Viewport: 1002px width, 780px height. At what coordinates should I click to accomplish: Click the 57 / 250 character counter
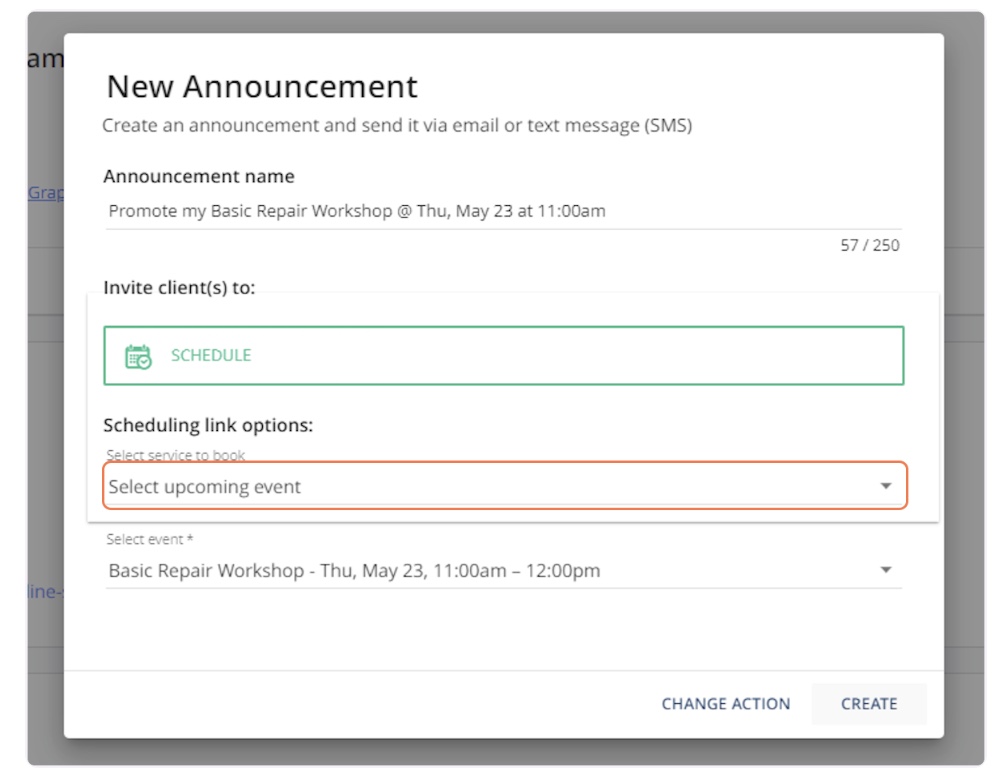pos(869,245)
